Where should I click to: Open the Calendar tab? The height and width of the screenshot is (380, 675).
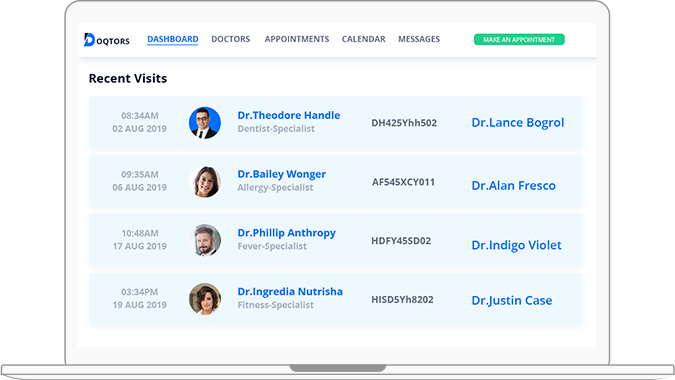363,39
